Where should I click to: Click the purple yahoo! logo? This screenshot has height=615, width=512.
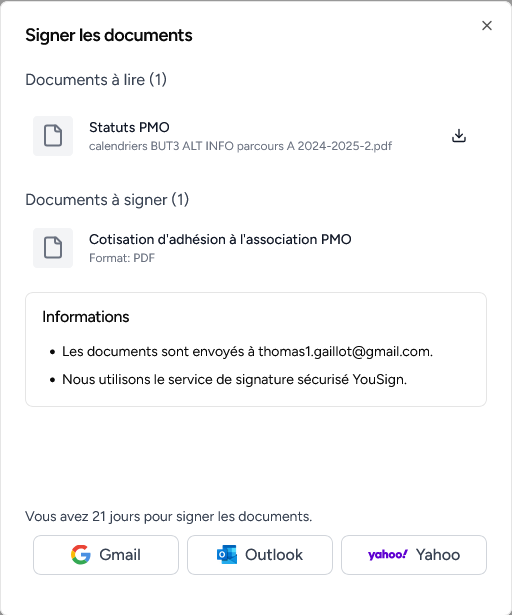click(388, 555)
